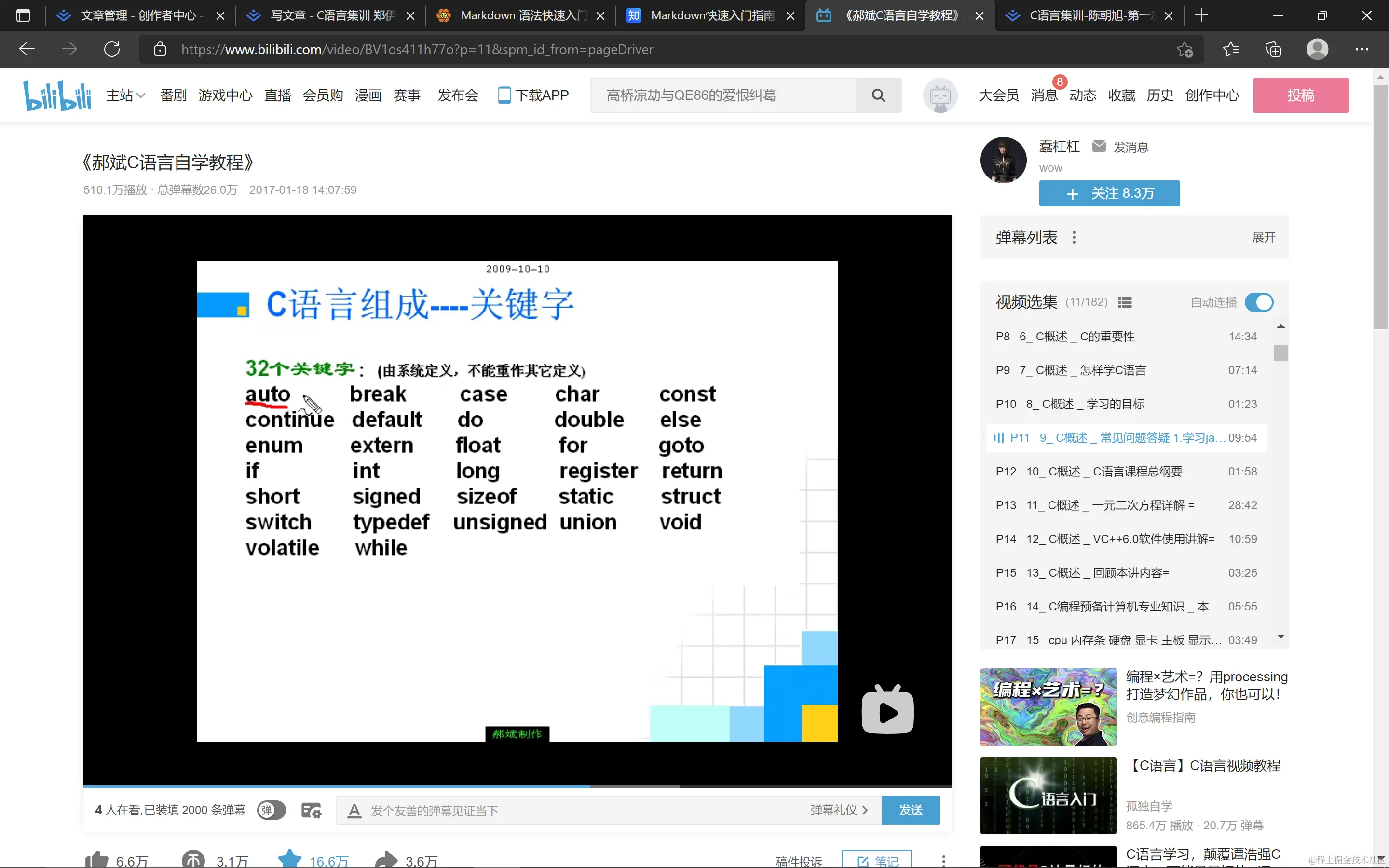Viewport: 1389px width, 868px height.
Task: Toggle the auto-play (自动连播) switch
Action: (x=1259, y=302)
